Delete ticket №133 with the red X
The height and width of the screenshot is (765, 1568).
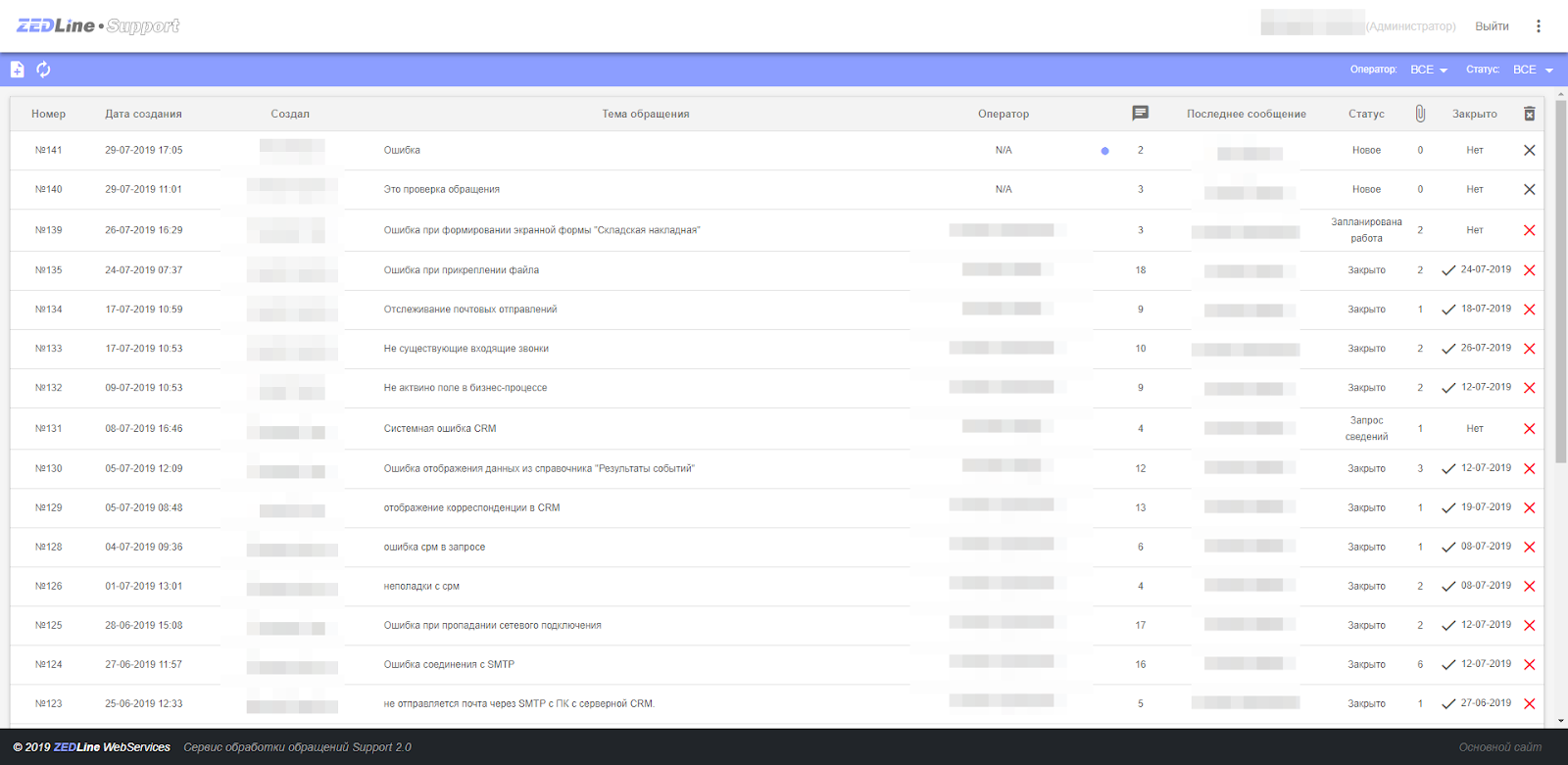pyautogui.click(x=1529, y=349)
